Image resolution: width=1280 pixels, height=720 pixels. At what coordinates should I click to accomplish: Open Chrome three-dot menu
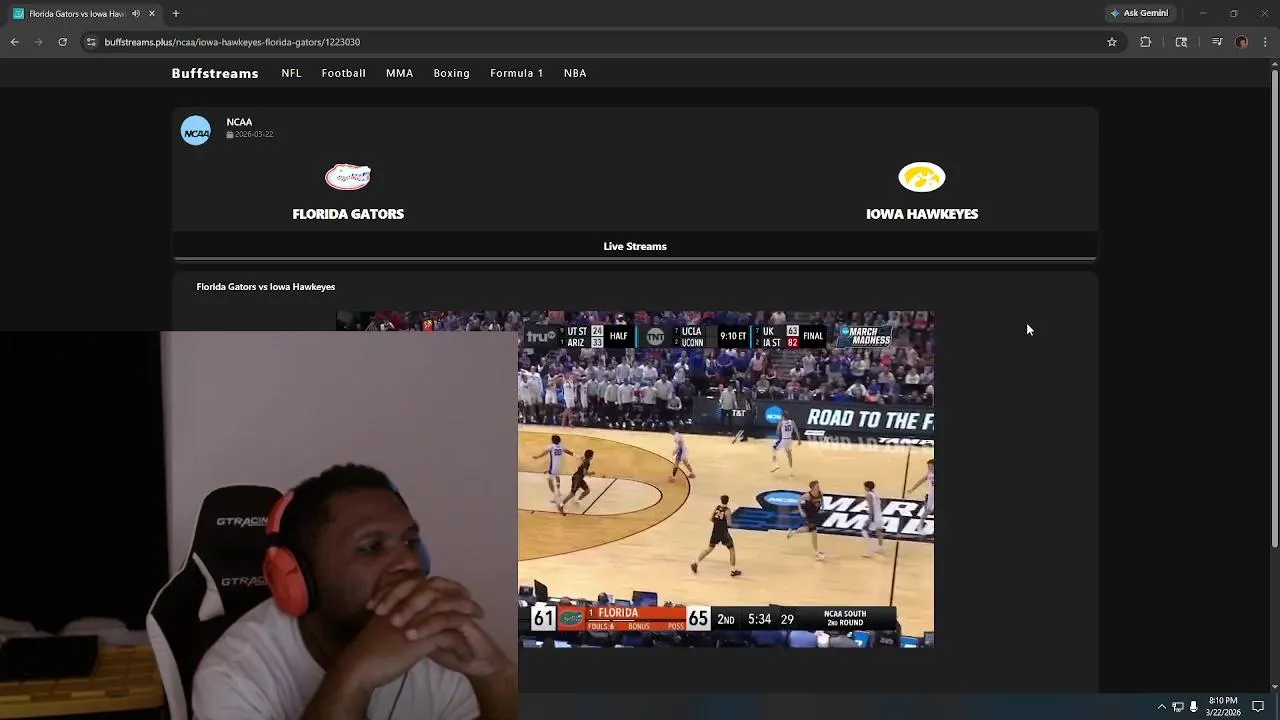coord(1266,42)
